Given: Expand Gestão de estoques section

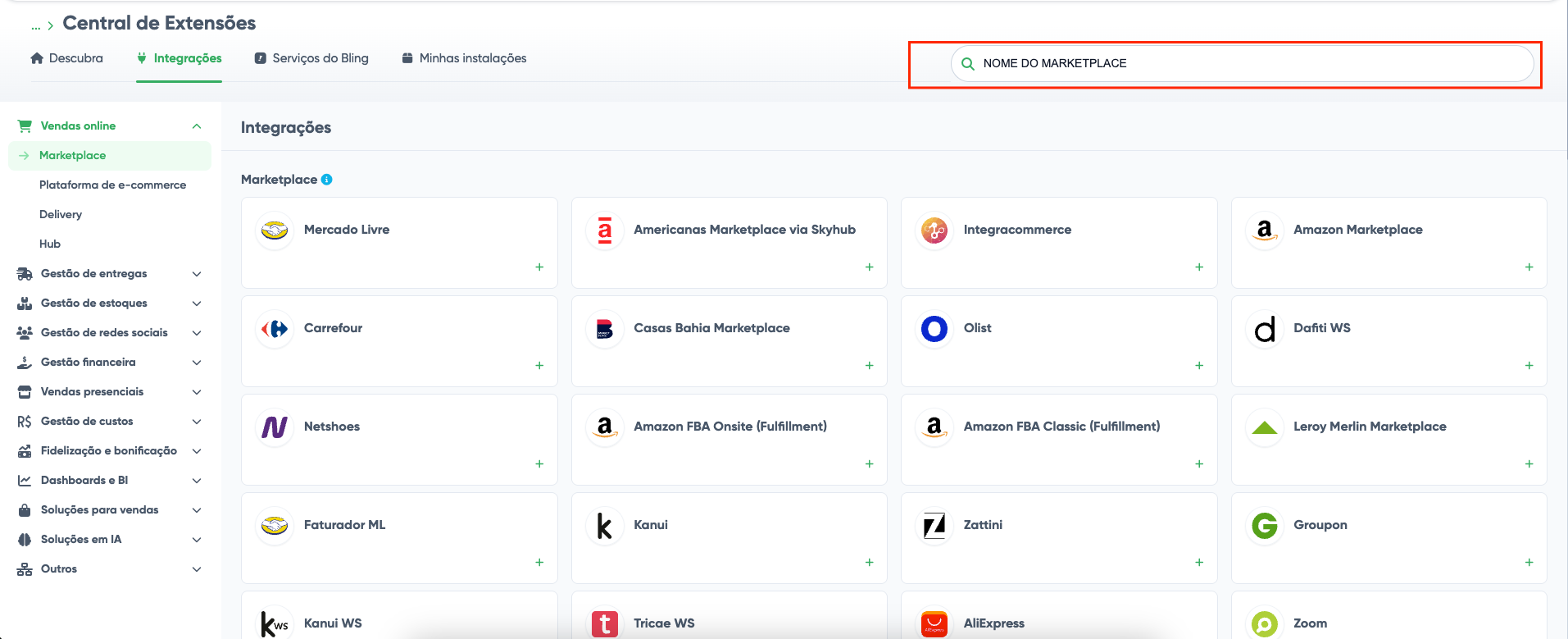Looking at the screenshot, I should pyautogui.click(x=197, y=304).
